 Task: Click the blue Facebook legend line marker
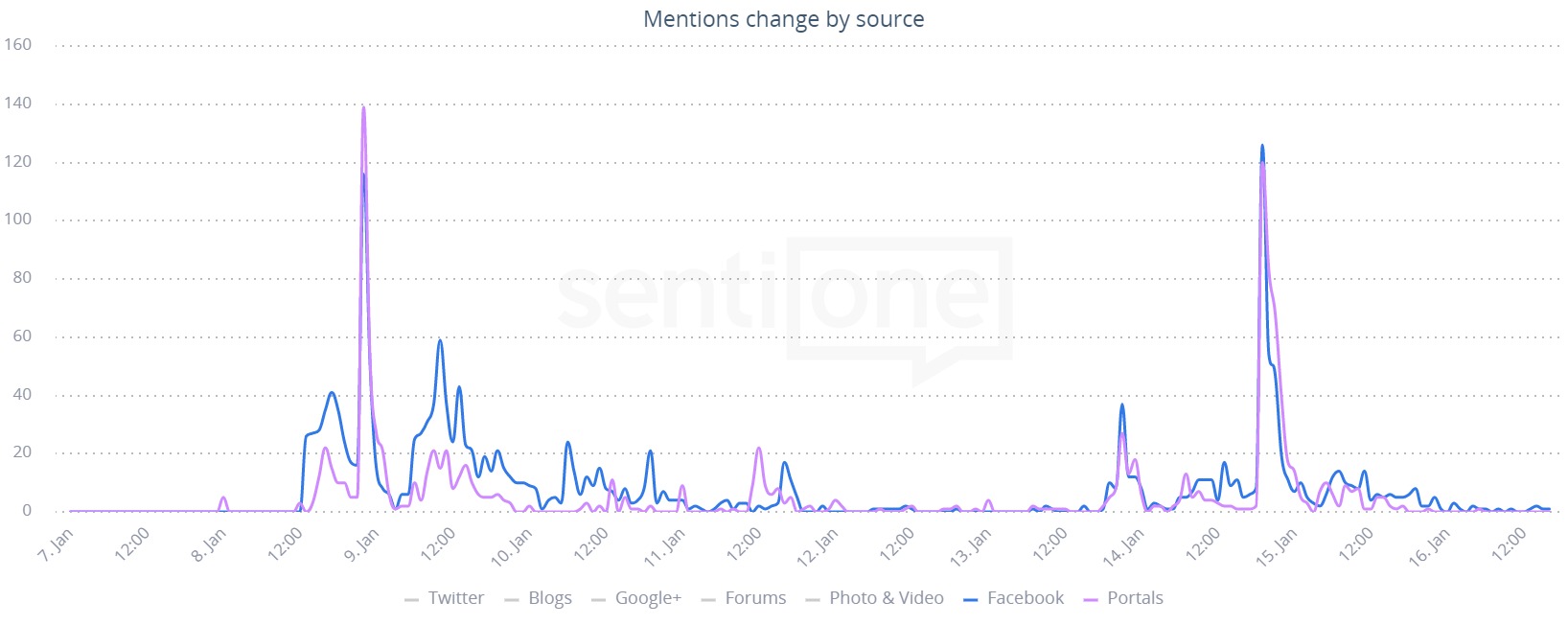970,600
